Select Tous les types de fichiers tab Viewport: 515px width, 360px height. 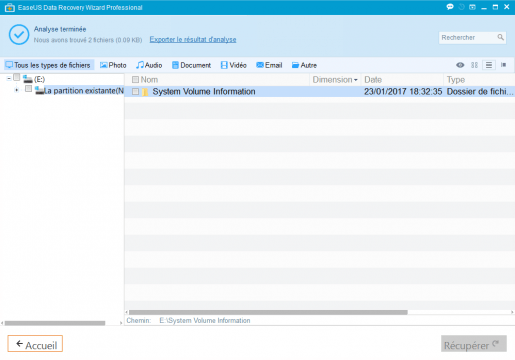[x=48, y=65]
